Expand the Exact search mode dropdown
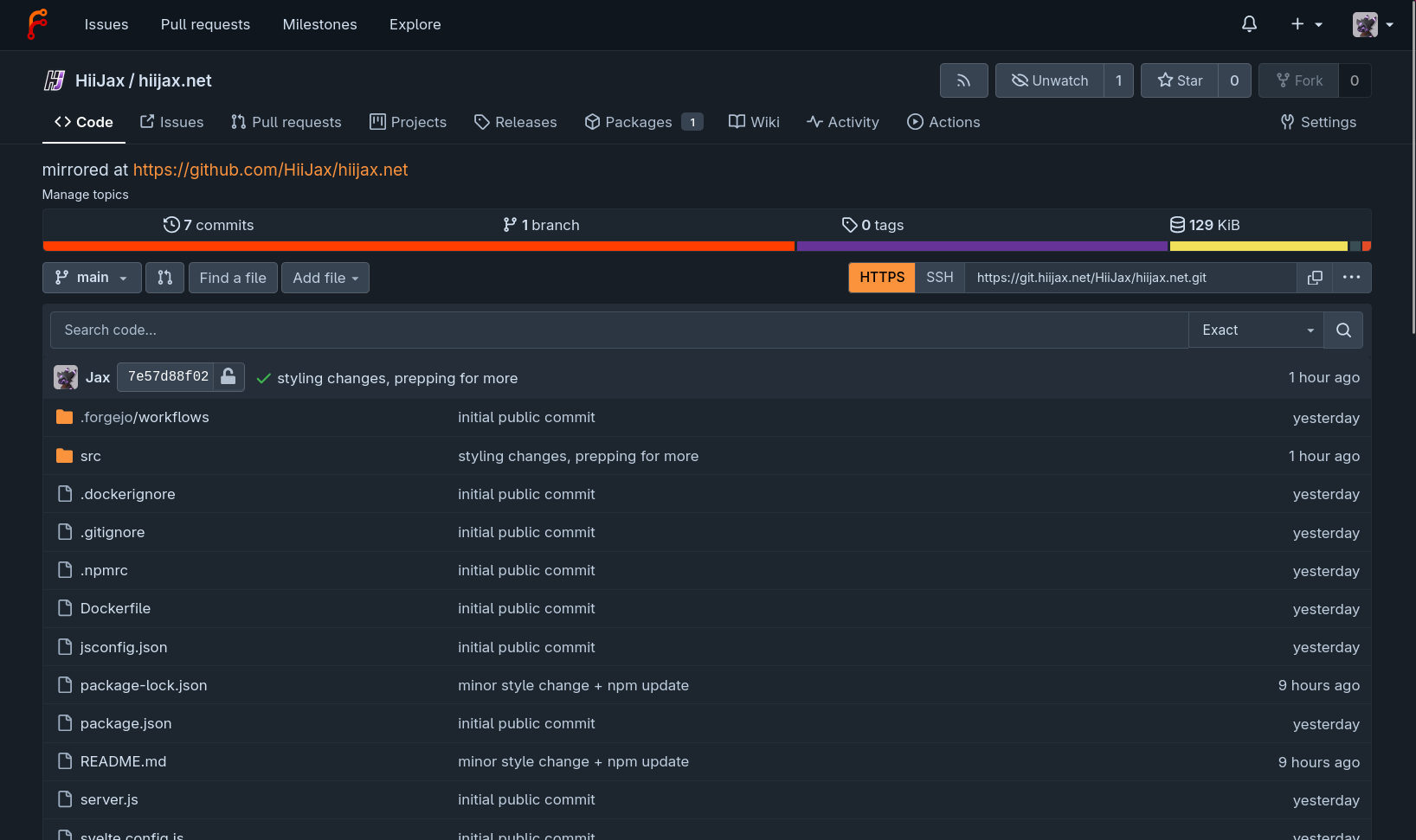This screenshot has height=840, width=1416. coord(1257,330)
